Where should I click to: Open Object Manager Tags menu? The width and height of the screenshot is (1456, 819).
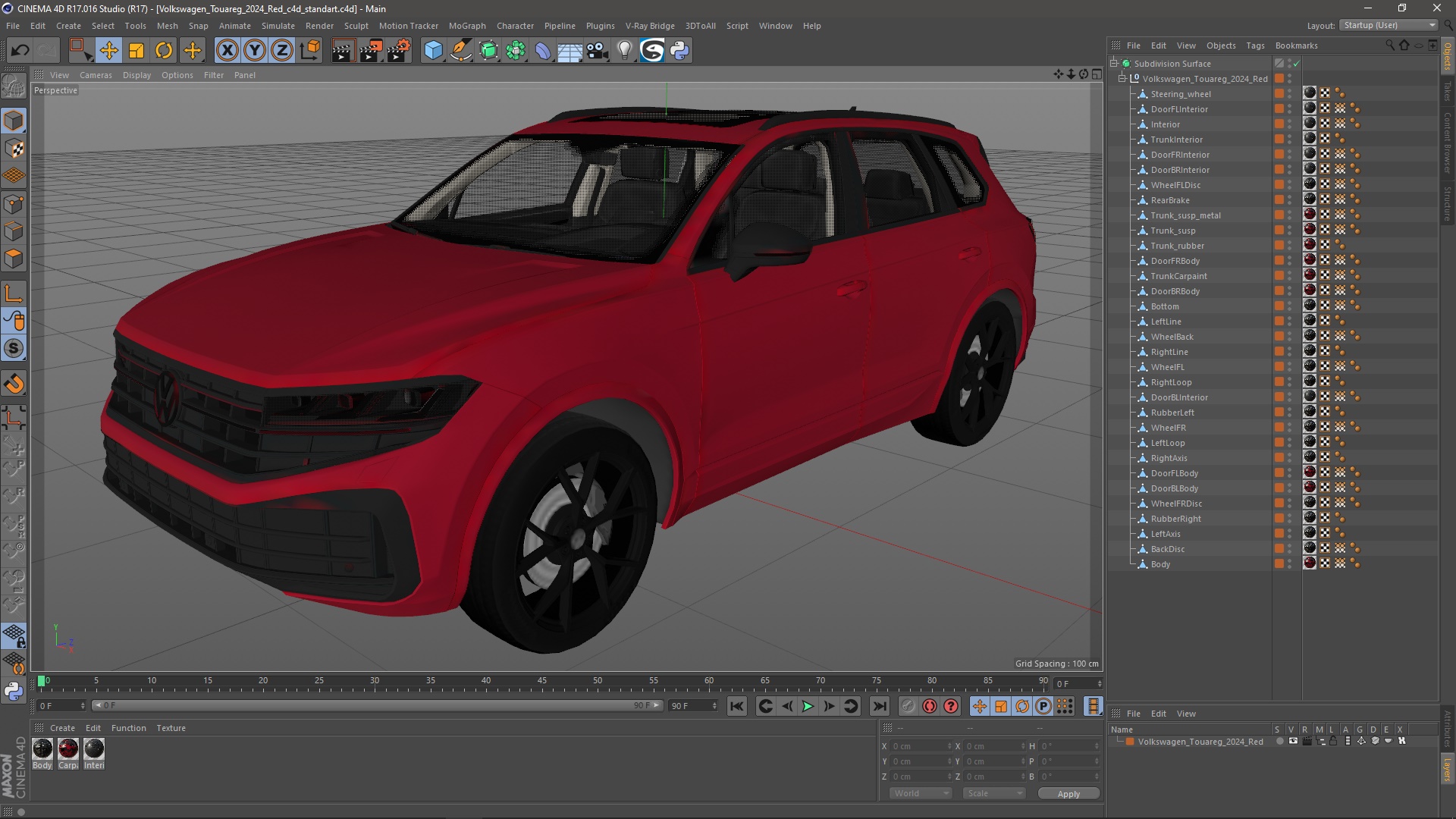(1255, 45)
